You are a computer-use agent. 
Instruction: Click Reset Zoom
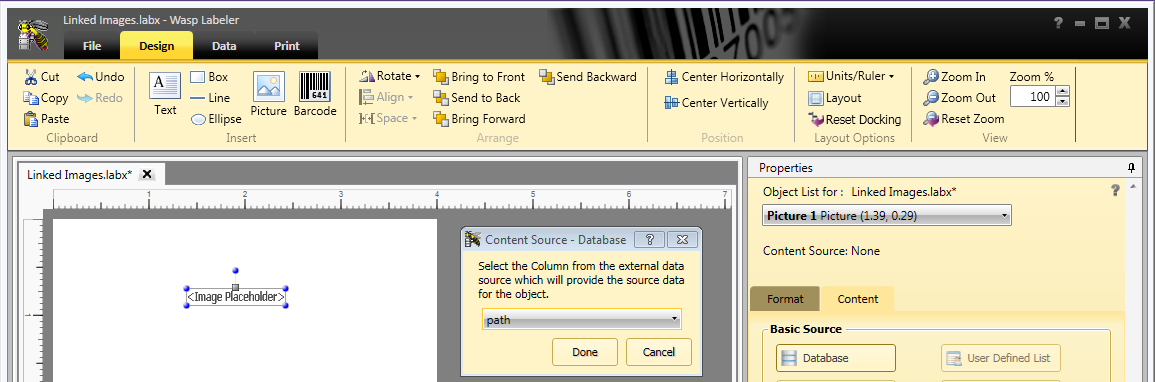point(964,119)
